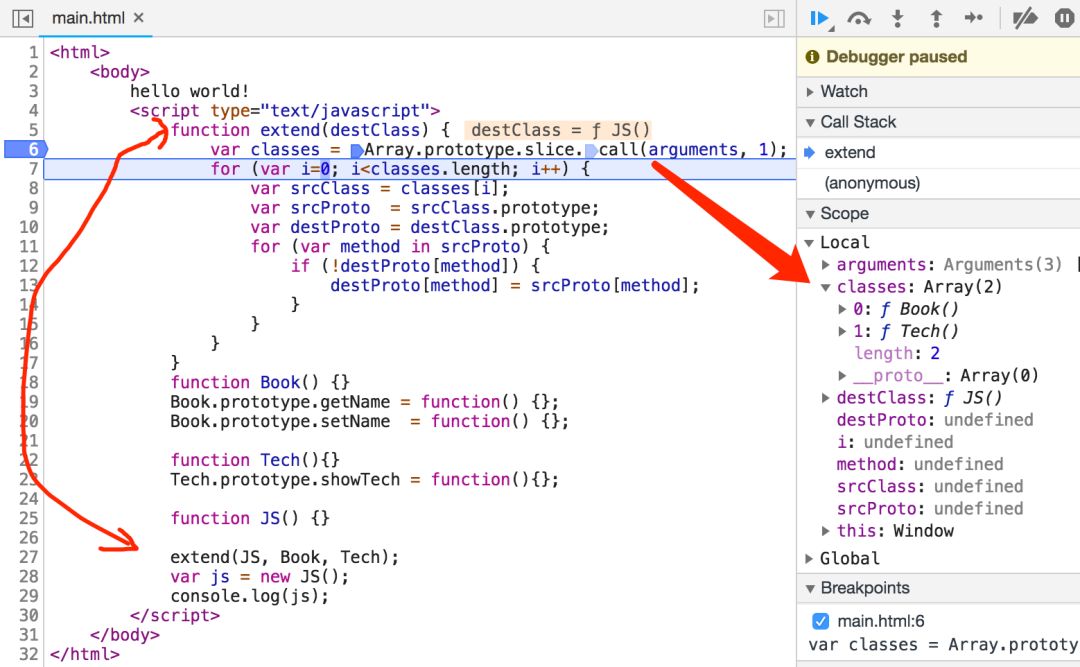Click the function Book() {} code line

pyautogui.click(x=260, y=382)
